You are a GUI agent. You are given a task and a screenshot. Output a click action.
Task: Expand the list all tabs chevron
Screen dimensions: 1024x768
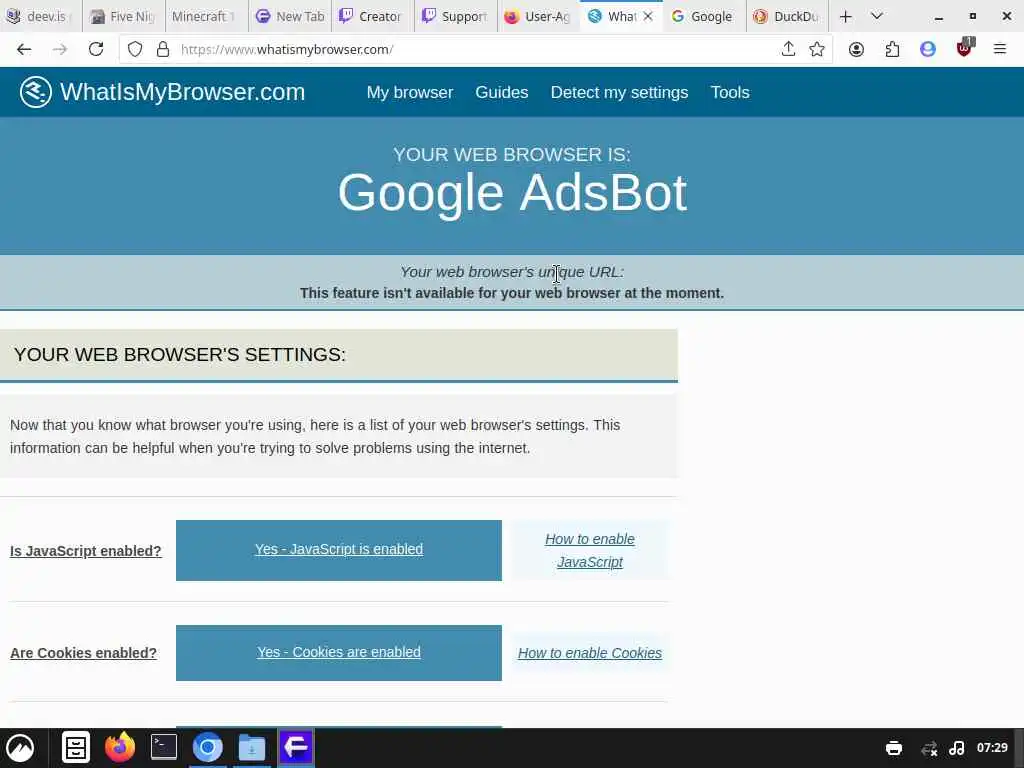coord(877,16)
